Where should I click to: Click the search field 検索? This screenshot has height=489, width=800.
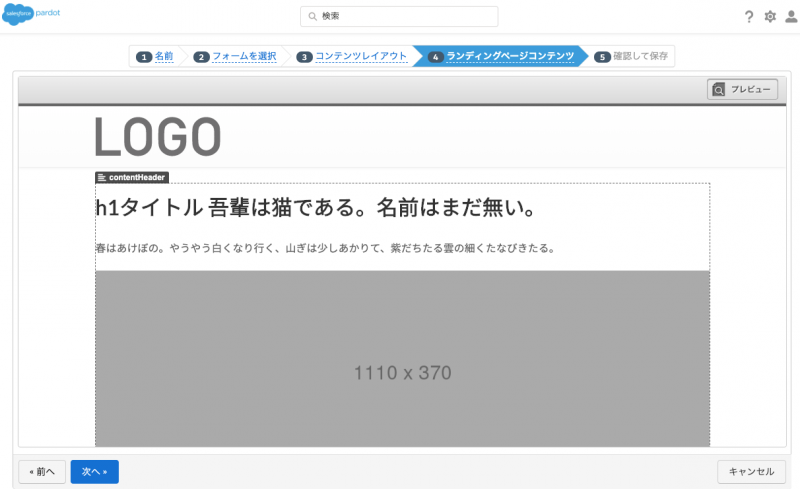point(399,16)
